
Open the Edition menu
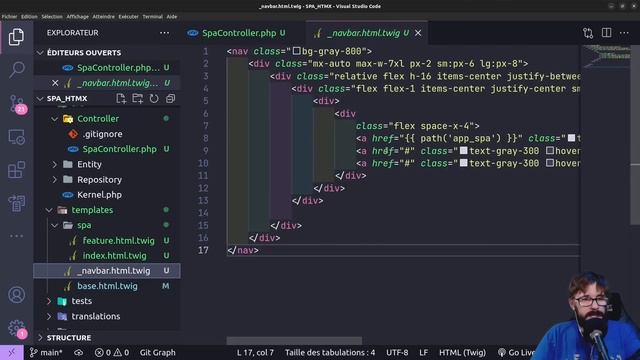(x=29, y=17)
